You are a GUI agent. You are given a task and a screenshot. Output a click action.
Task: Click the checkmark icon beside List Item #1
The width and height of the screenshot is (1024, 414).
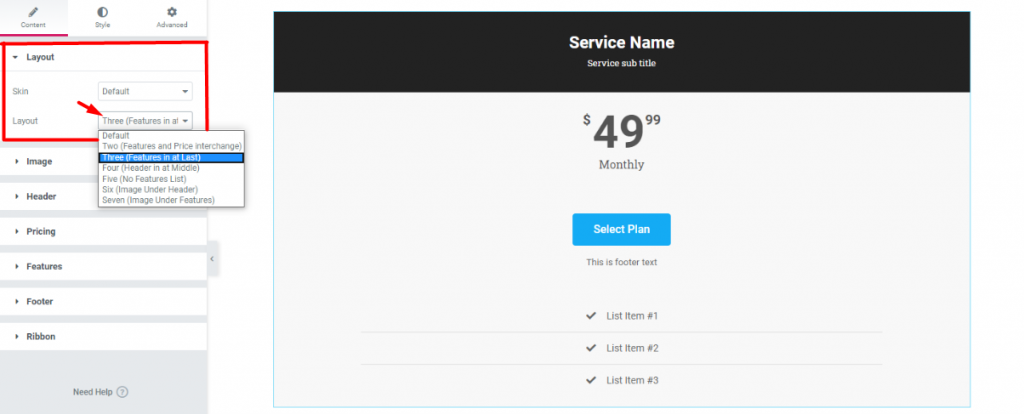coord(591,316)
